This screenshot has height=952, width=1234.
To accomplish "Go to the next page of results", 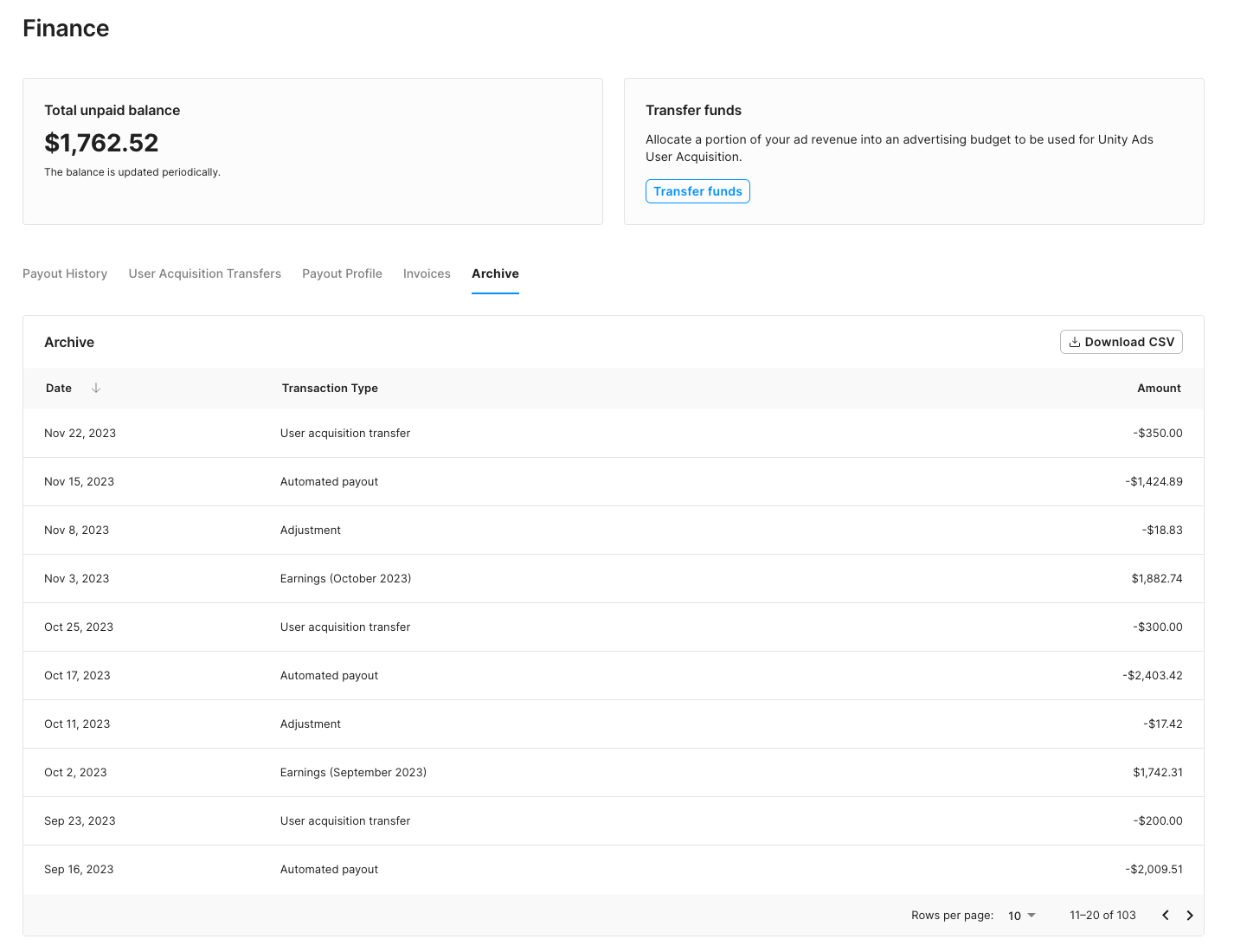I will click(x=1190, y=916).
